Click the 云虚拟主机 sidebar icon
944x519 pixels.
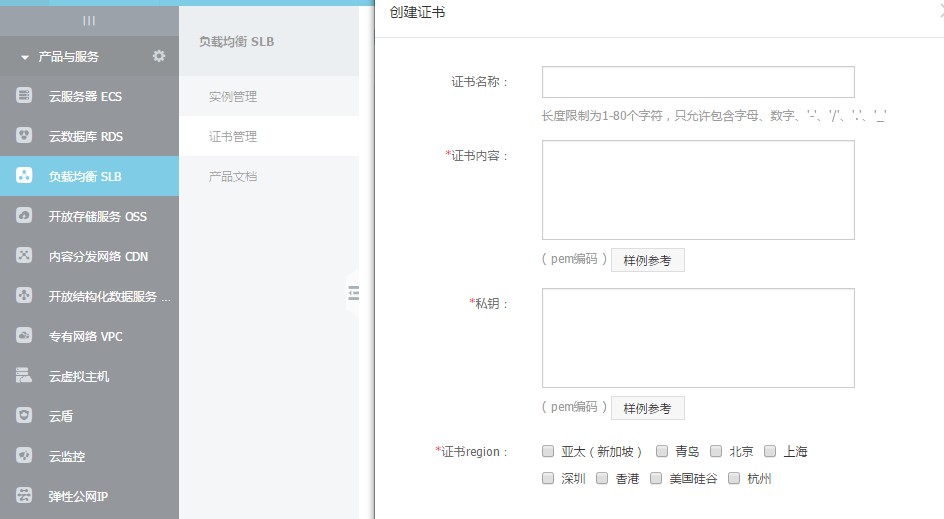pyautogui.click(x=24, y=376)
